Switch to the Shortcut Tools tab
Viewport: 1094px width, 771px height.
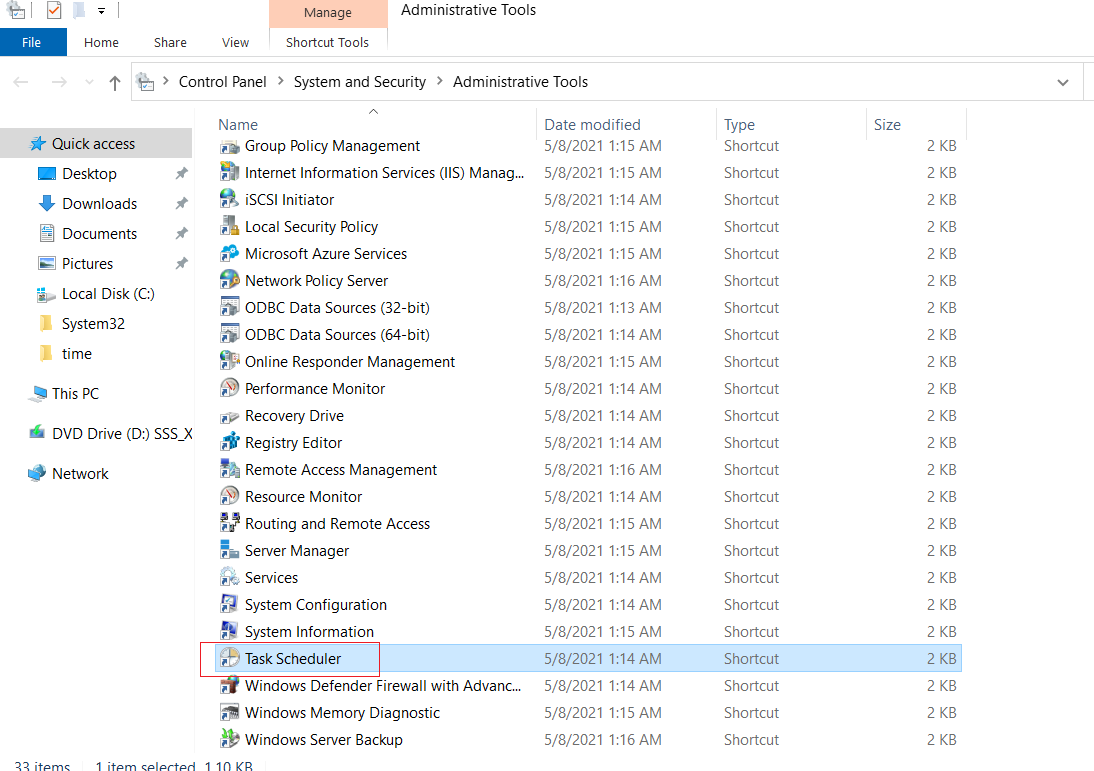pos(327,43)
